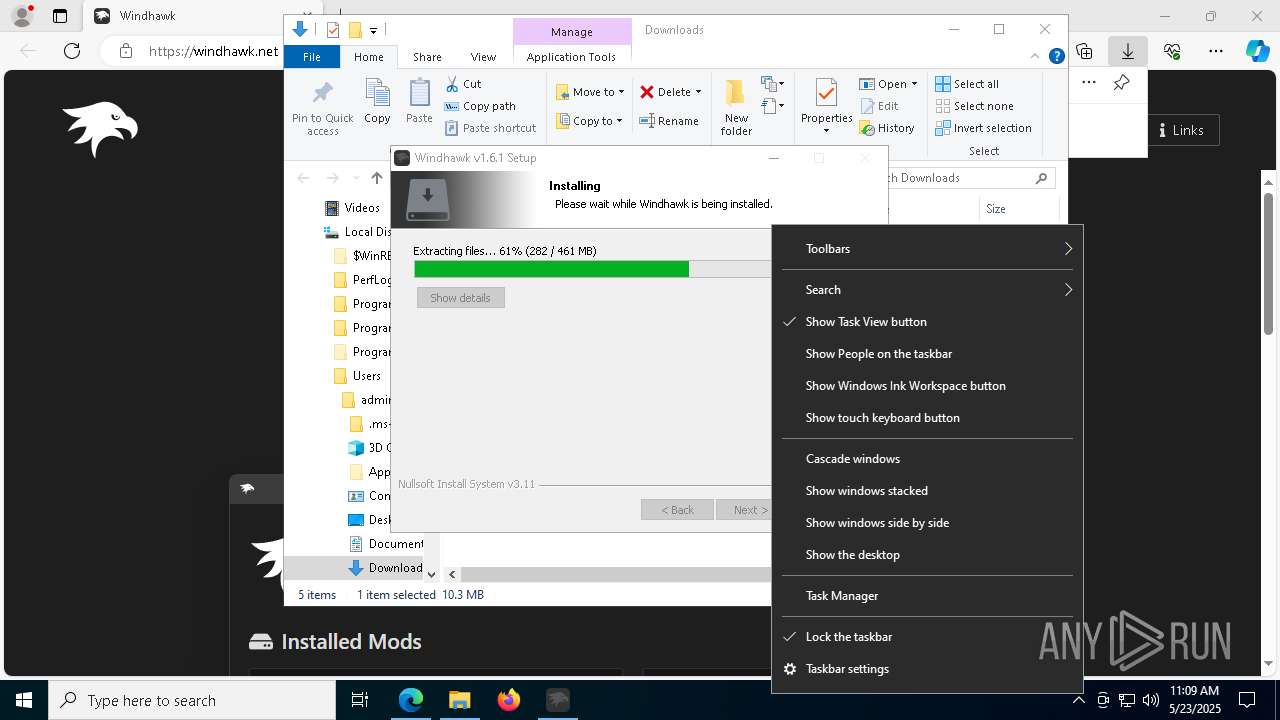Open the Move to dropdown
1280x720 pixels.
pos(590,92)
